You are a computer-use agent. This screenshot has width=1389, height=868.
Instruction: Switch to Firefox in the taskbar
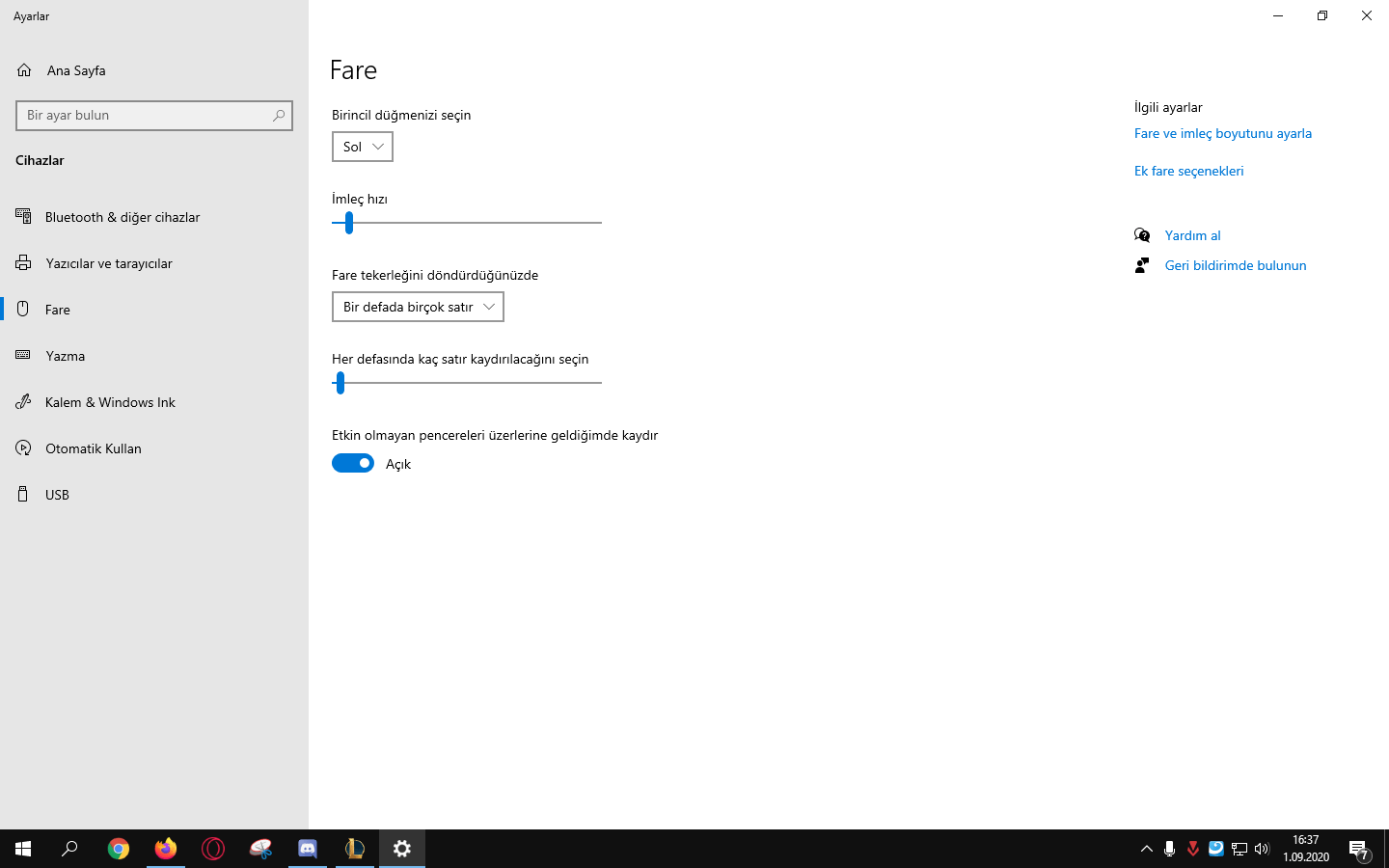[166, 849]
